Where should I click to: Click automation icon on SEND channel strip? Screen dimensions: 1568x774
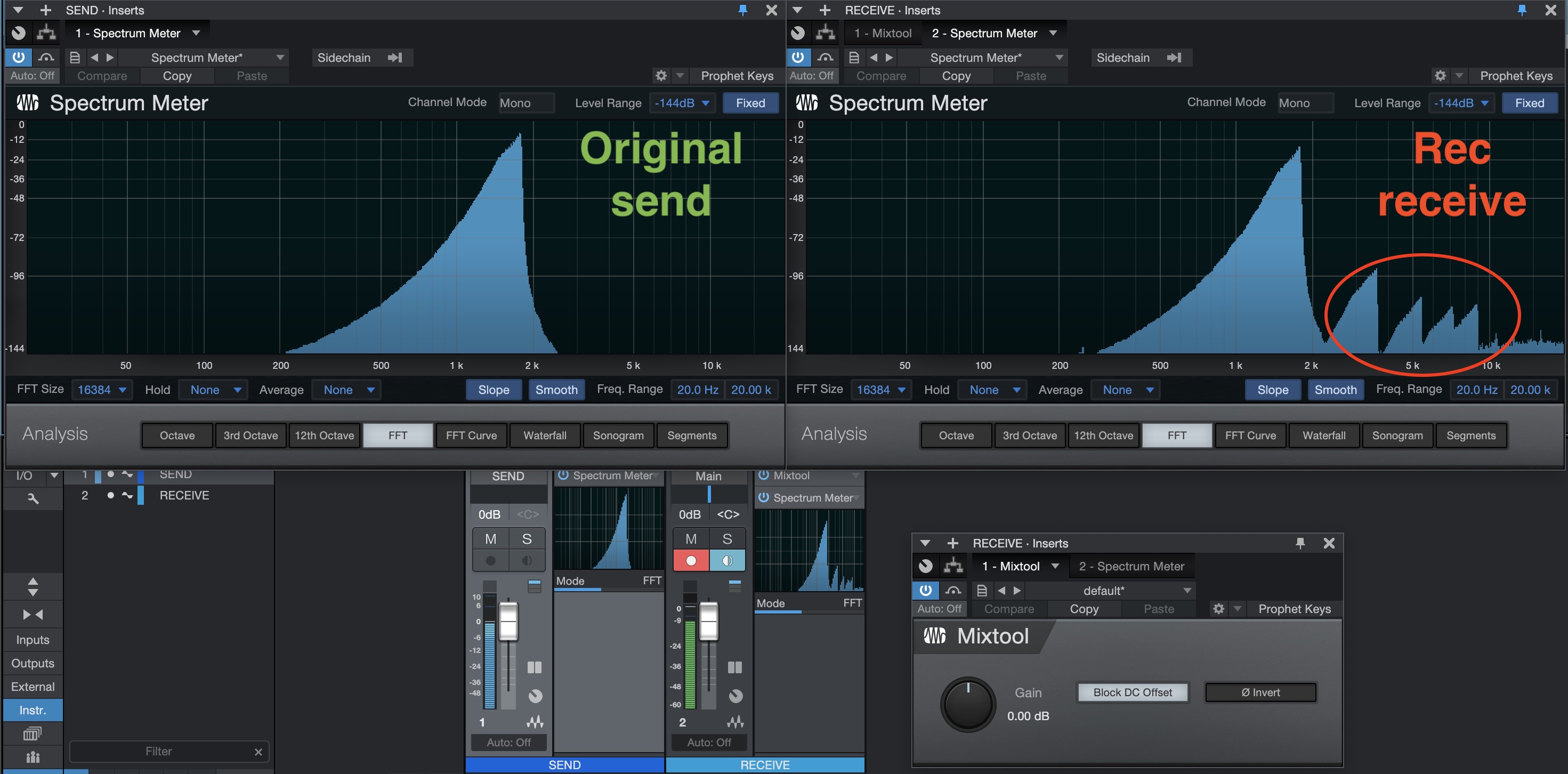[x=535, y=722]
